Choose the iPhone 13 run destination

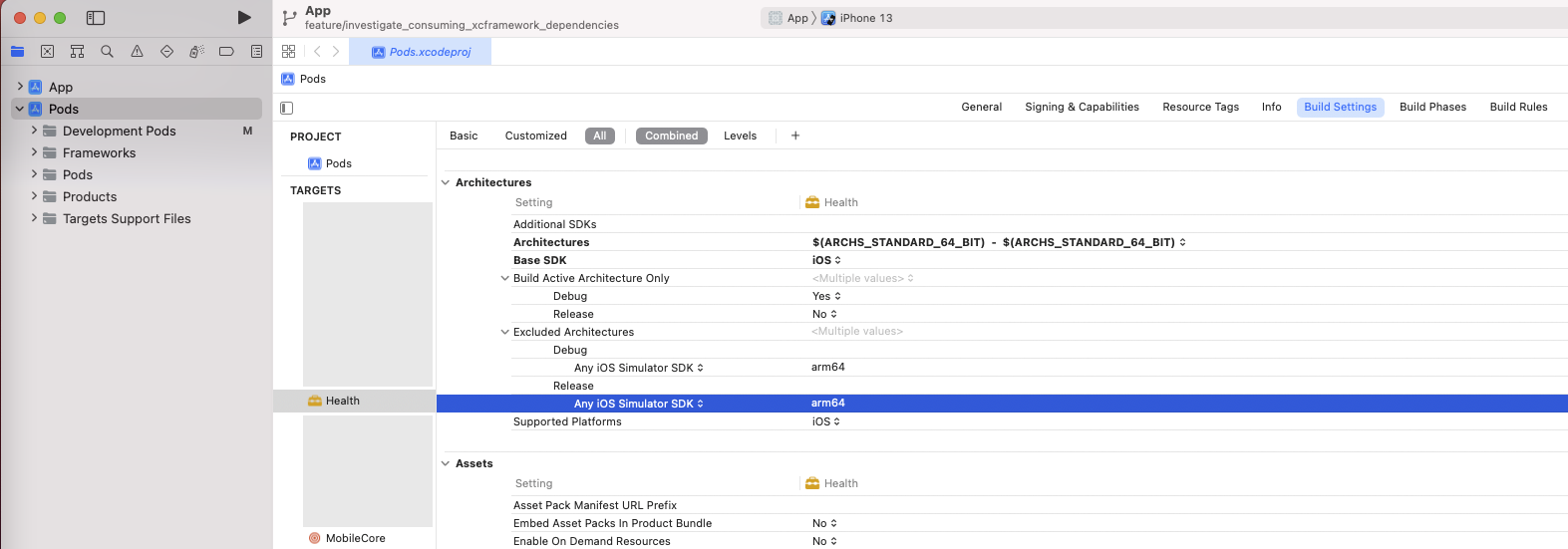click(857, 18)
